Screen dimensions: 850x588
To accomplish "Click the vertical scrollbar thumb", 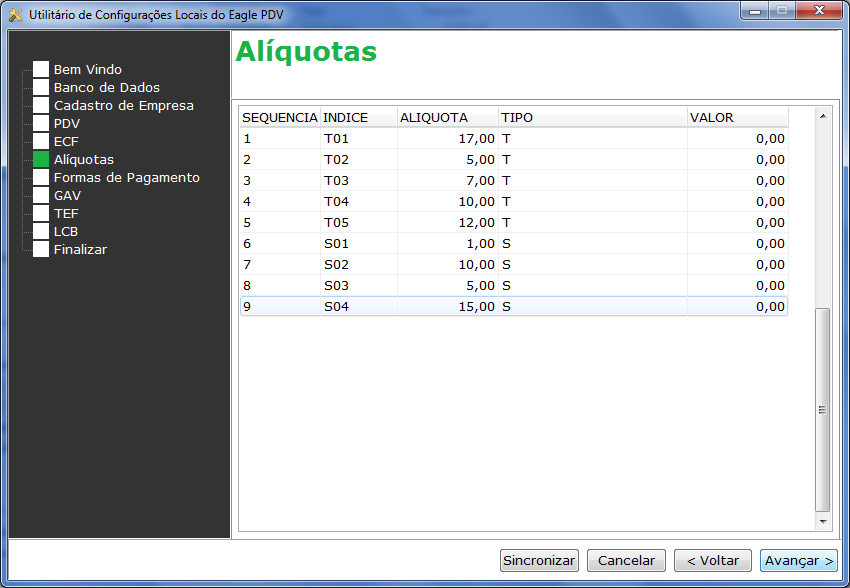I will click(x=823, y=410).
